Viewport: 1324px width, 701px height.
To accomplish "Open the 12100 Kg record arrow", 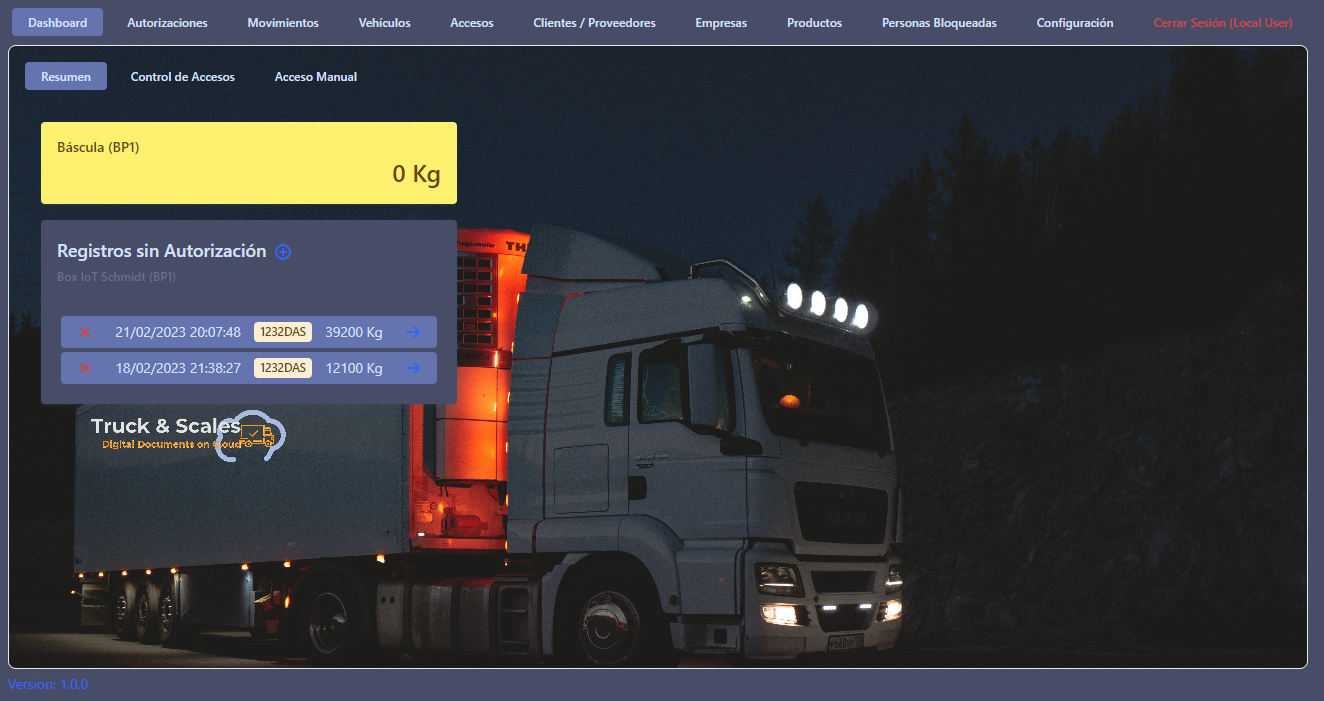I will [412, 368].
